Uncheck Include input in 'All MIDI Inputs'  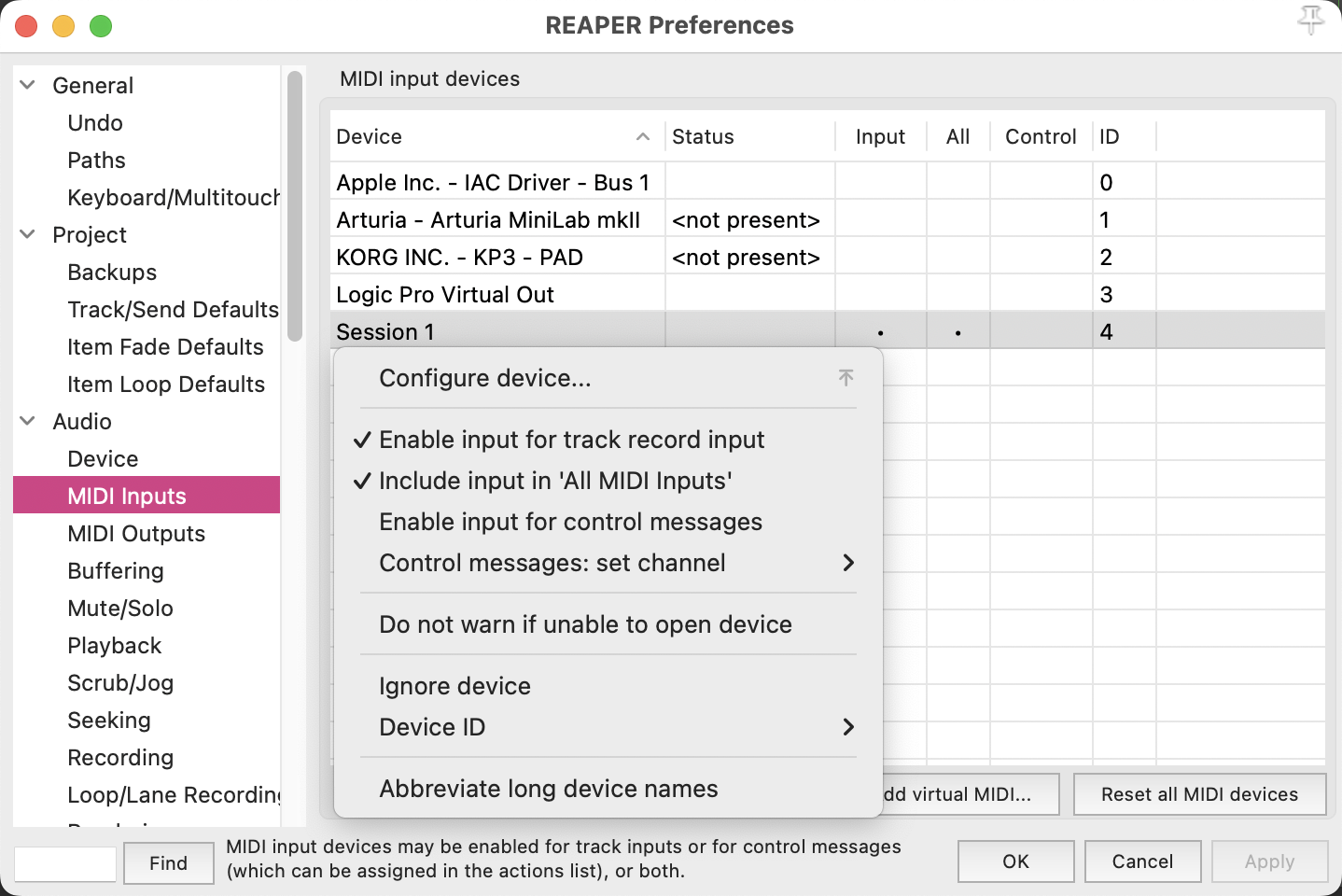click(608, 481)
